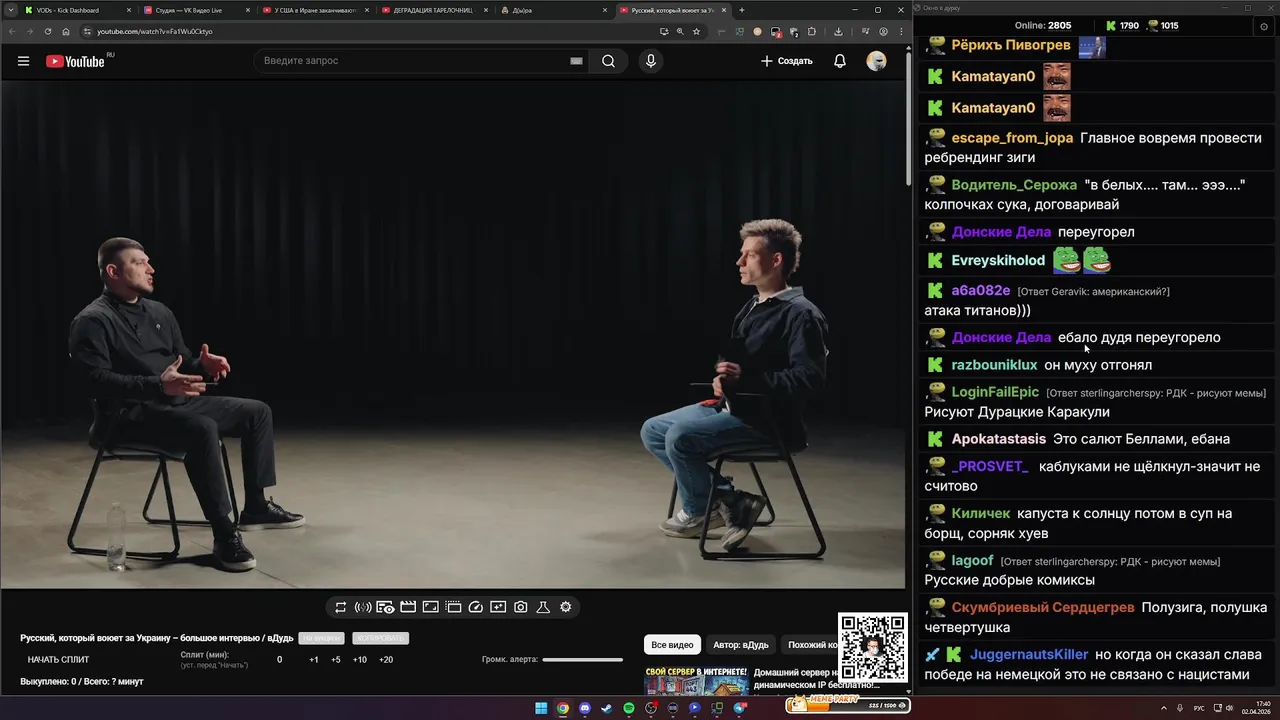
Task: Open the browser downloads icon
Action: pos(839,31)
